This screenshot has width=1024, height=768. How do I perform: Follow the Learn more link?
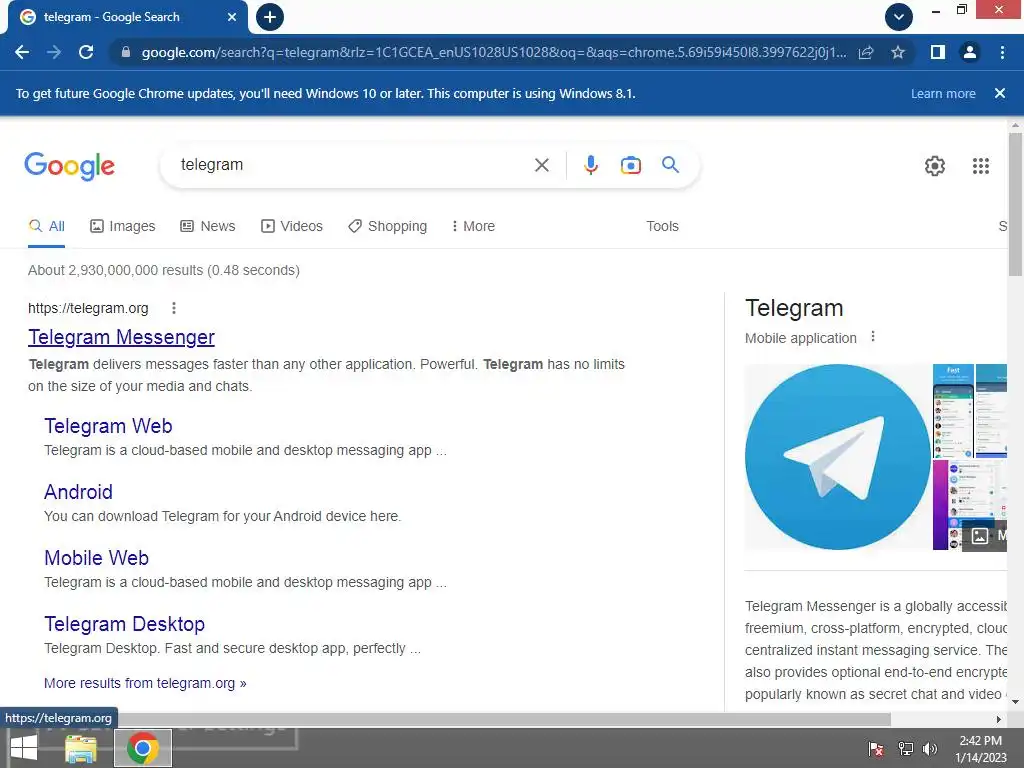(943, 93)
